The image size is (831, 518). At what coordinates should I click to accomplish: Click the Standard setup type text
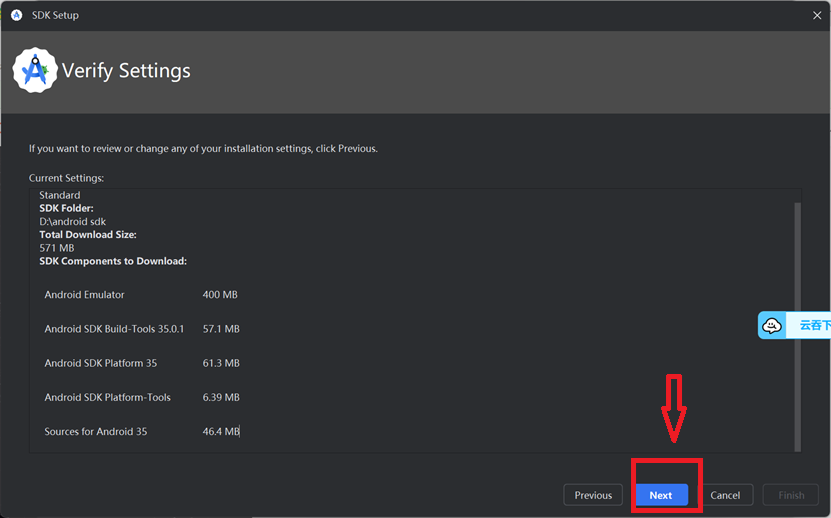click(60, 195)
